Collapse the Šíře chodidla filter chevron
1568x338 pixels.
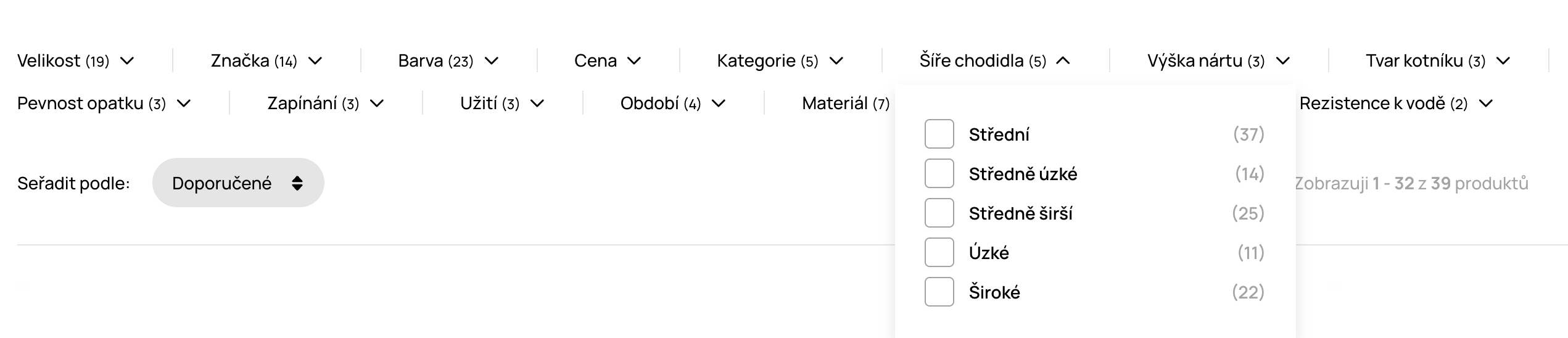[1063, 60]
